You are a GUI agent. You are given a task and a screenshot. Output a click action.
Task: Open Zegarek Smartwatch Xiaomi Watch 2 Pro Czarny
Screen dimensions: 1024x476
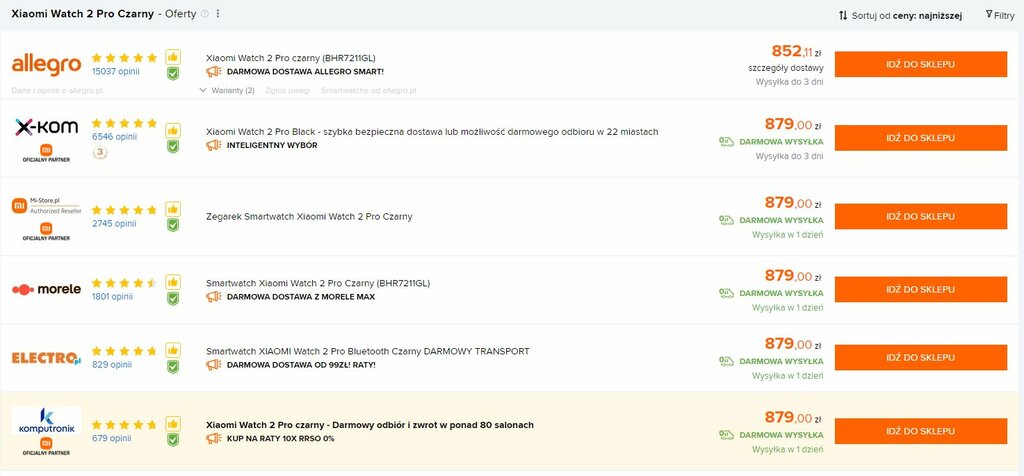(310, 217)
